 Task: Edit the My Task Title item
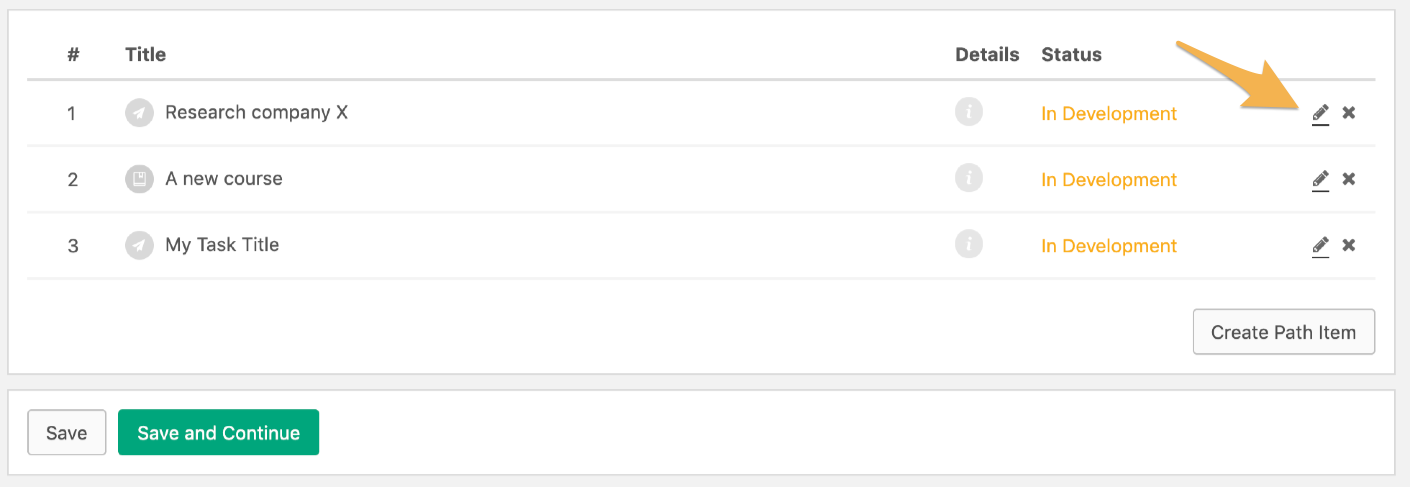click(x=1320, y=245)
